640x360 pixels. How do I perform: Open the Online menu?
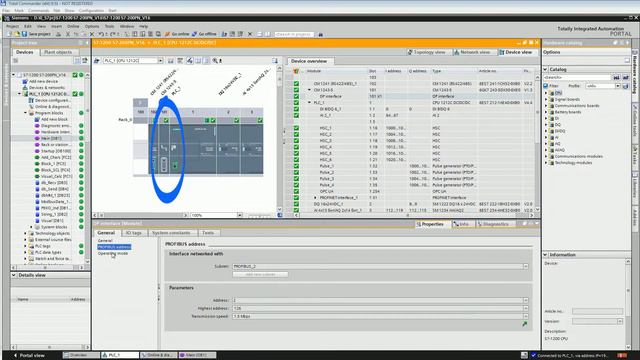(73, 26)
